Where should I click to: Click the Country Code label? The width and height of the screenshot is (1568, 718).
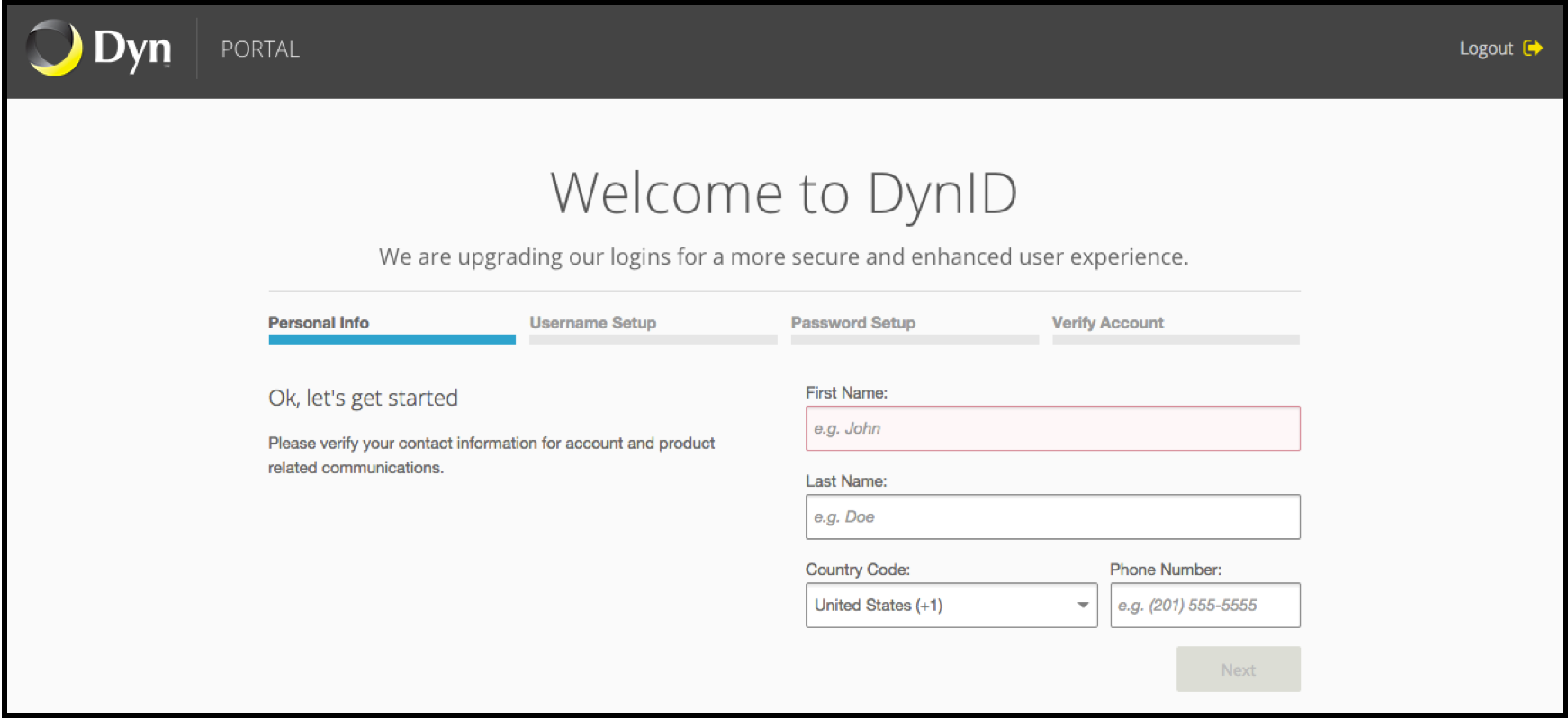(x=858, y=570)
